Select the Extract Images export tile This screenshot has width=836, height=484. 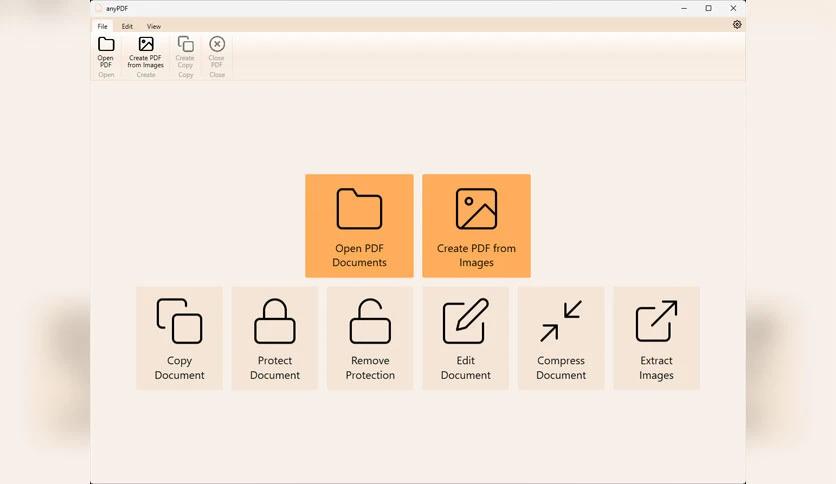pyautogui.click(x=656, y=338)
